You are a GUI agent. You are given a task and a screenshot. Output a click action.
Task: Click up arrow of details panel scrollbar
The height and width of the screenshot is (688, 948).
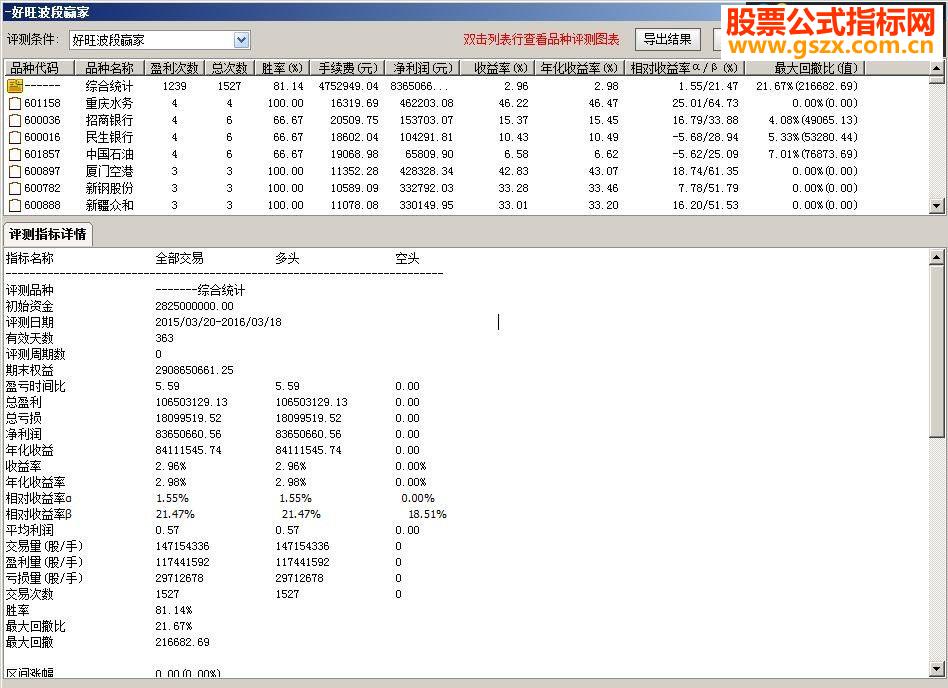[937, 257]
